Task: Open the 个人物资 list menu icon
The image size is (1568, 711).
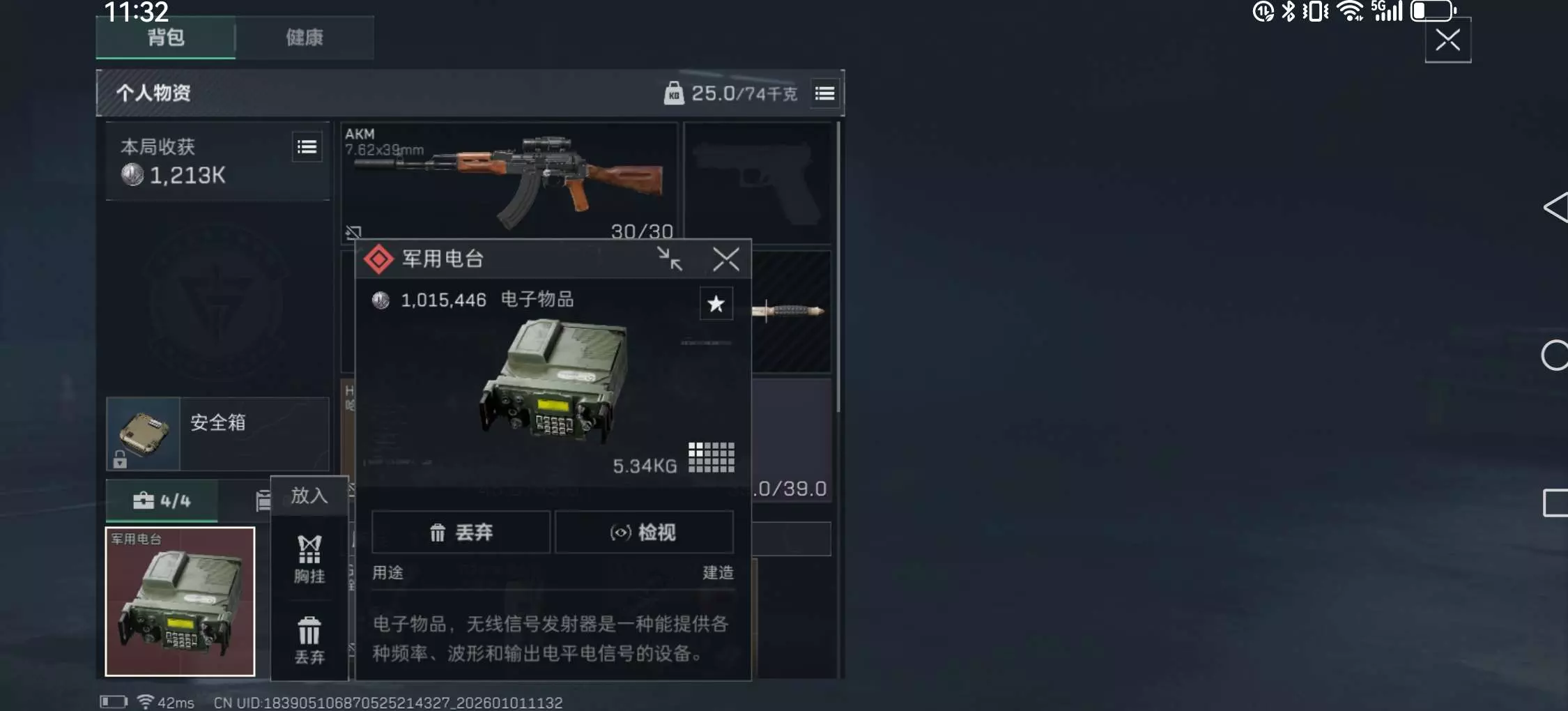Action: click(x=824, y=93)
